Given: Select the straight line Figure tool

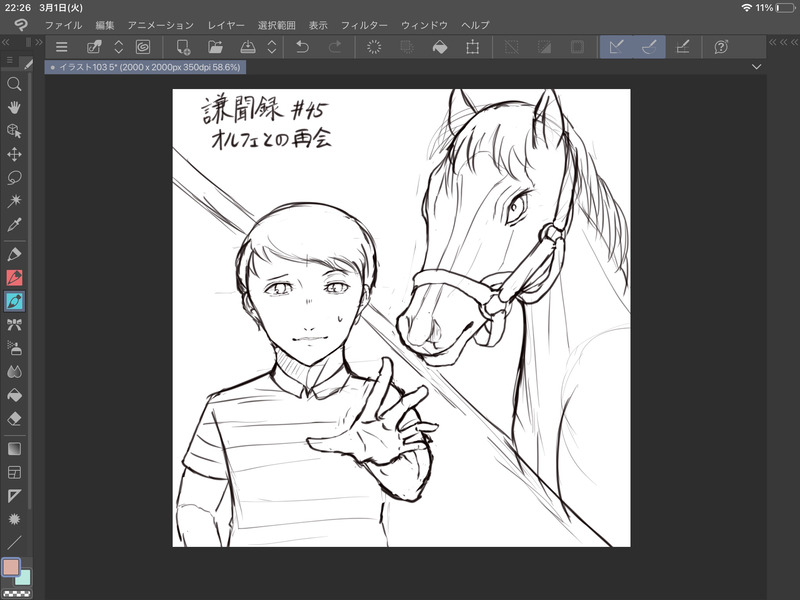Looking at the screenshot, I should [14, 542].
